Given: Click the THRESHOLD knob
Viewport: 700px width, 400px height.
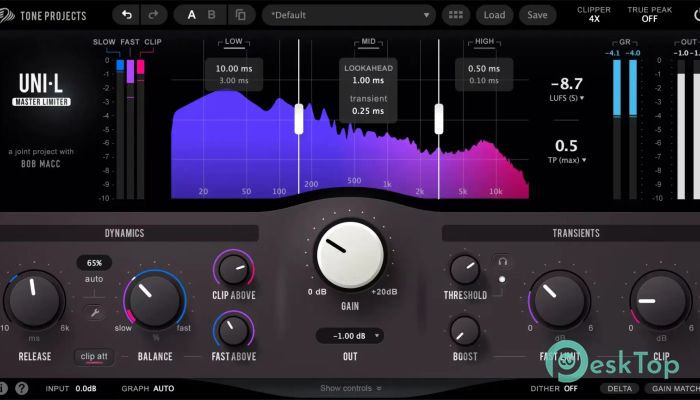Looking at the screenshot, I should tap(465, 270).
